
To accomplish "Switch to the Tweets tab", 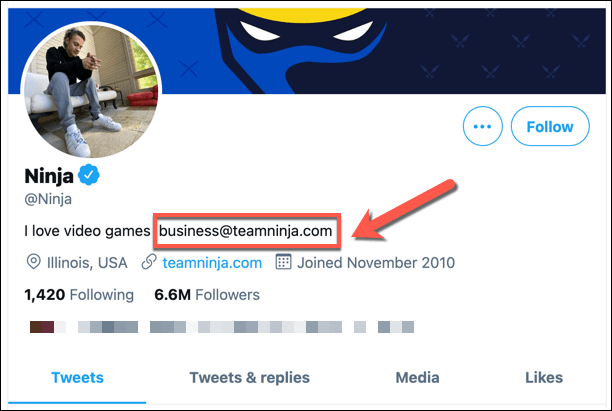I will click(76, 377).
